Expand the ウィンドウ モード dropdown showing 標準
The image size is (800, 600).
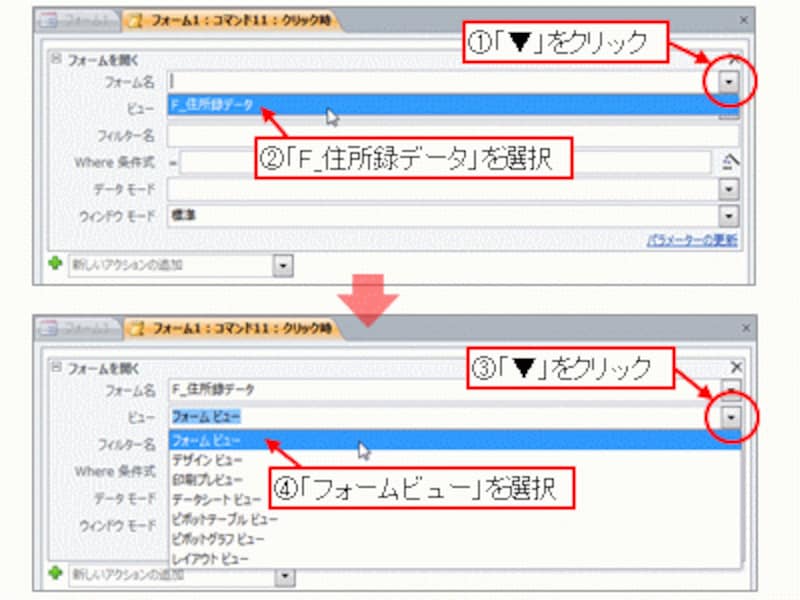pyautogui.click(x=729, y=216)
